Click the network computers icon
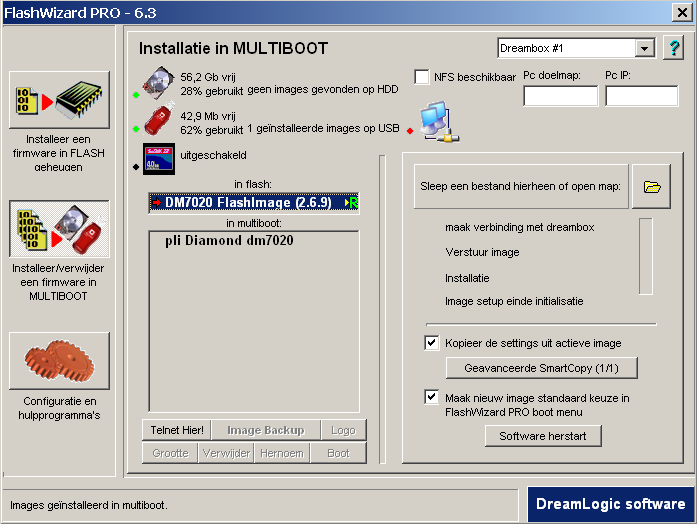Image resolution: width=697 pixels, height=524 pixels. point(439,122)
